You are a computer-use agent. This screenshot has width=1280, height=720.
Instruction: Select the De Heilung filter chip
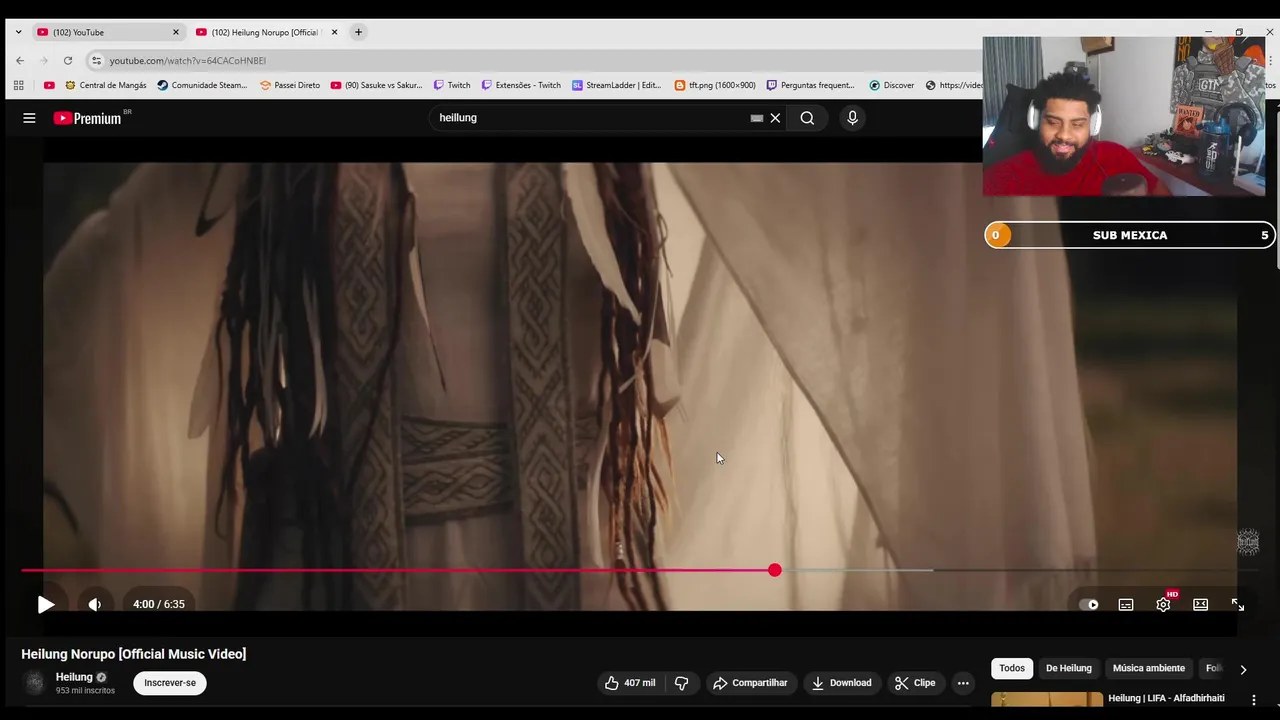1069,668
